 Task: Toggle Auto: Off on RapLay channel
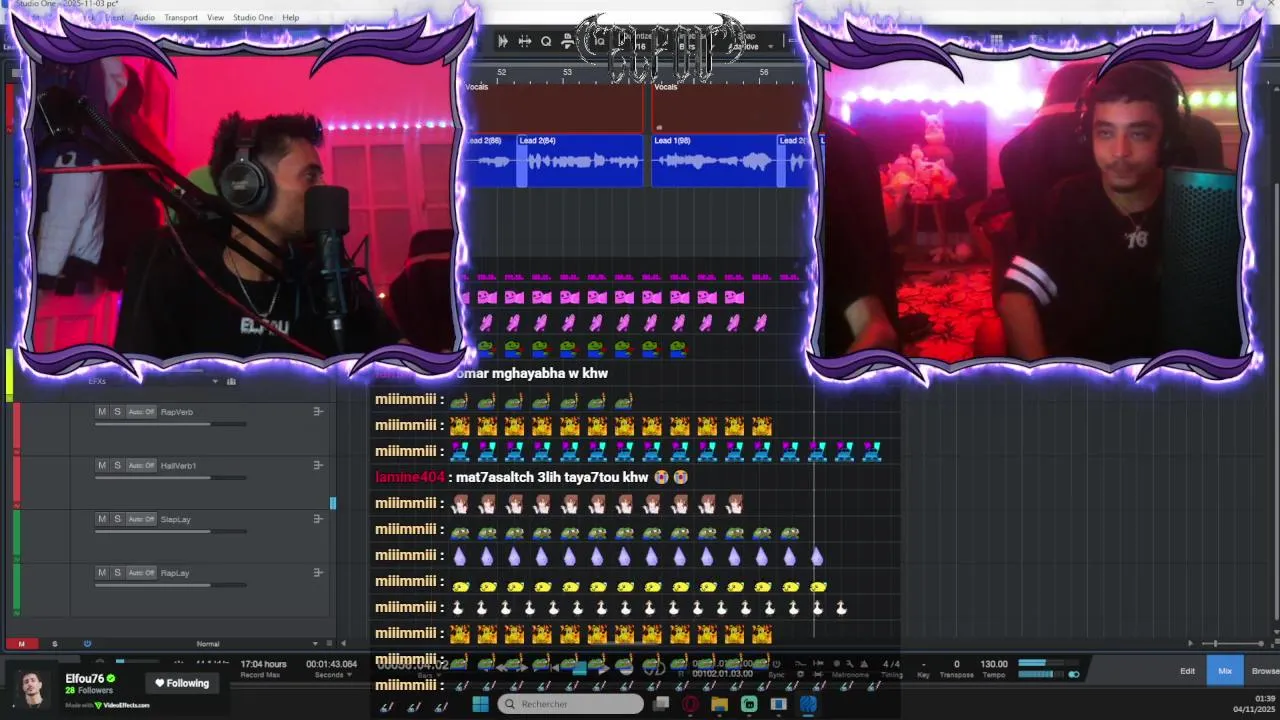(x=142, y=573)
